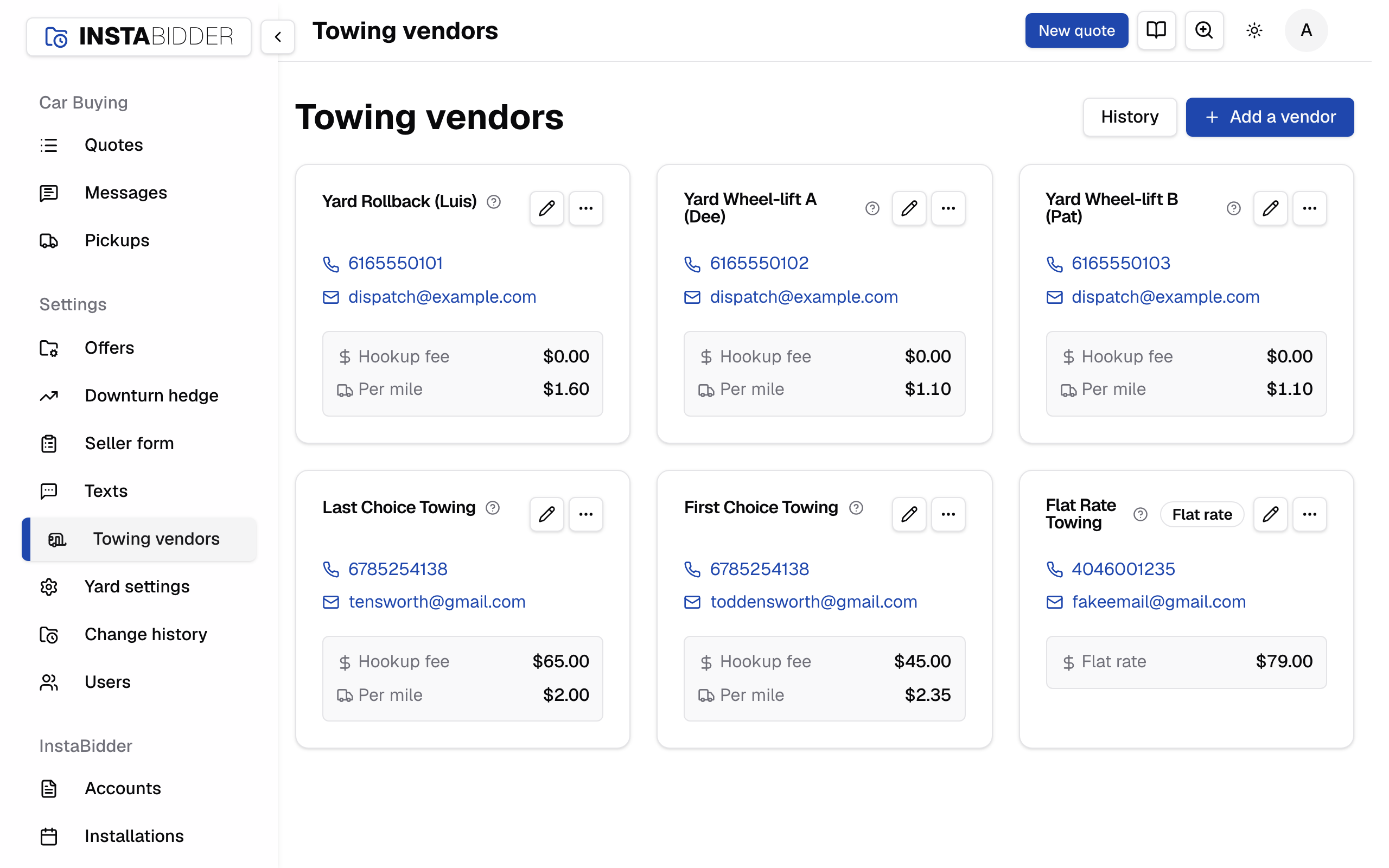Image resolution: width=1389 pixels, height=868 pixels.
Task: Show help info for Yard Wheel-lift A (Dee)
Action: [872, 208]
